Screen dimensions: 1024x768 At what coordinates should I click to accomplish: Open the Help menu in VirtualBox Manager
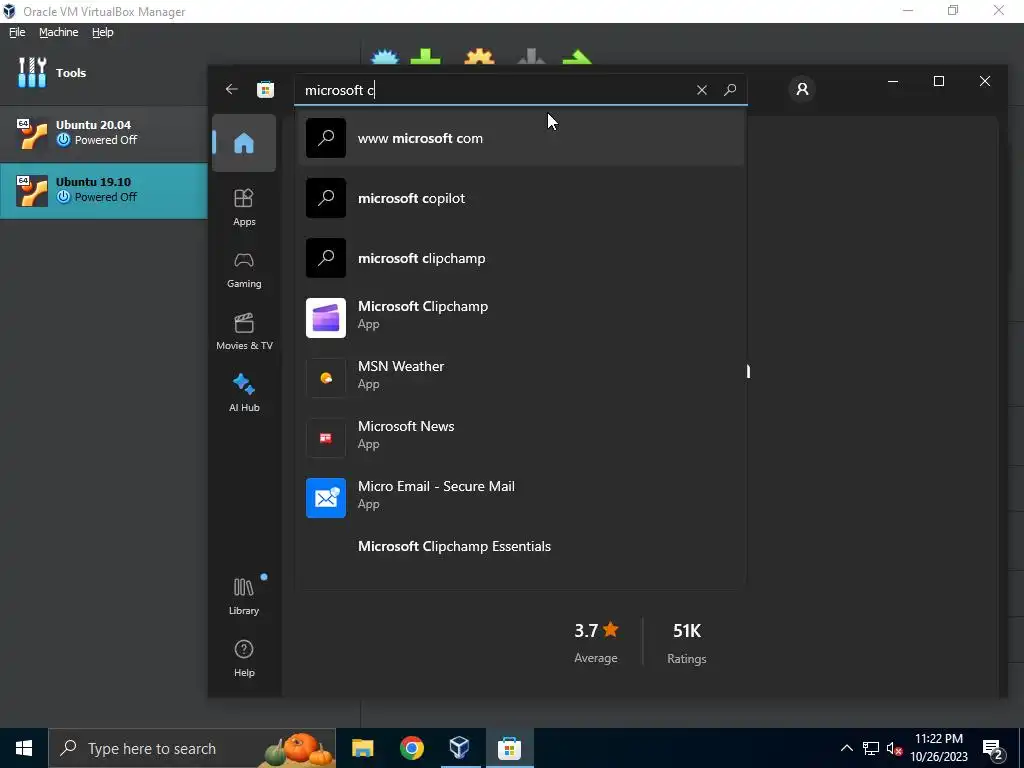(x=103, y=32)
